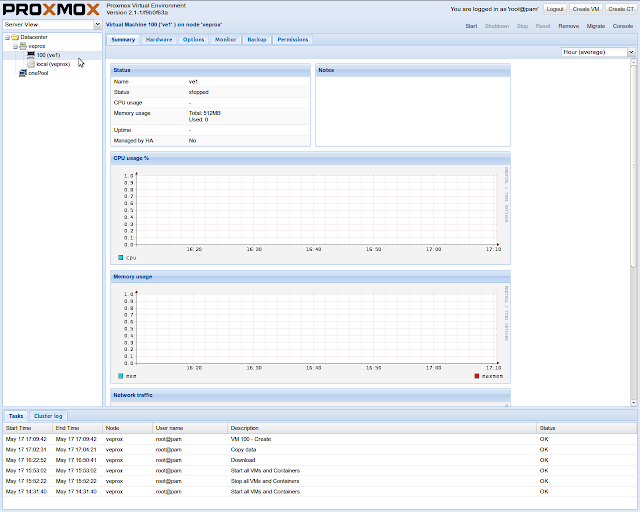Click the Create CT button
Screen dimensions: 640x512
click(x=621, y=9)
